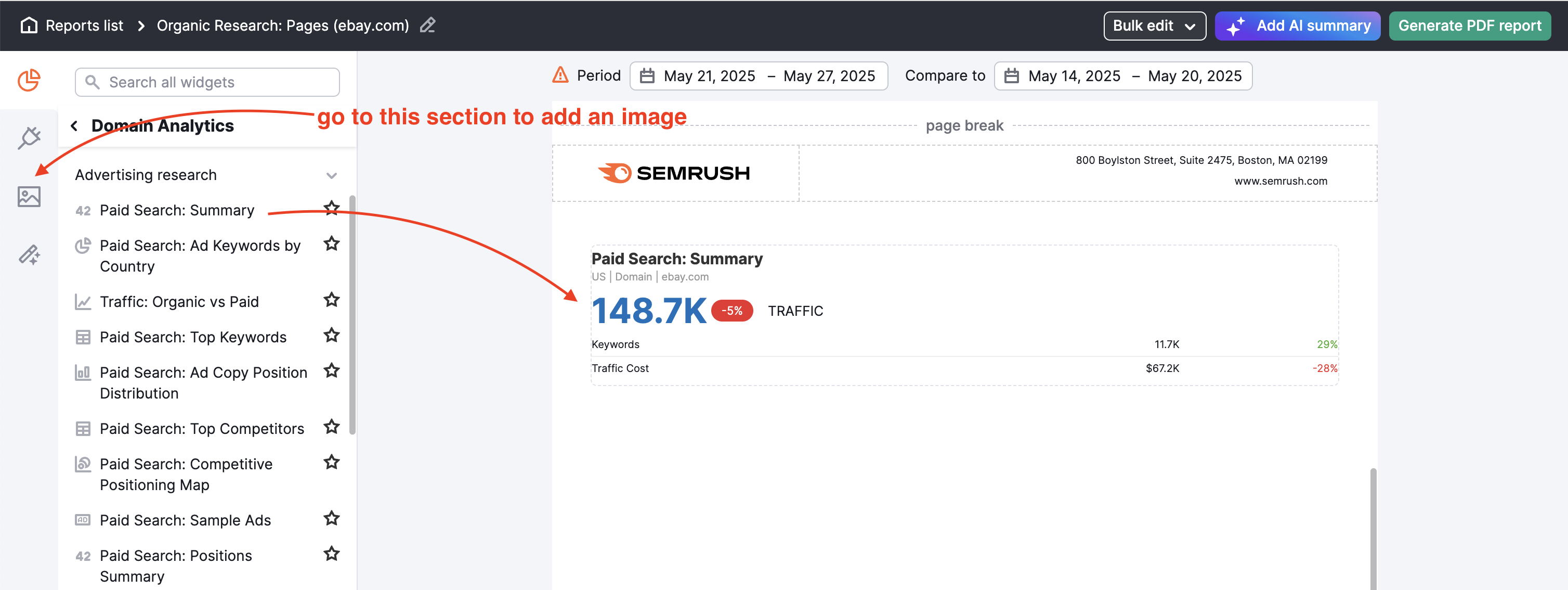Favorite the Paid Search: Summary widget
The width and height of the screenshot is (1568, 590).
point(331,208)
